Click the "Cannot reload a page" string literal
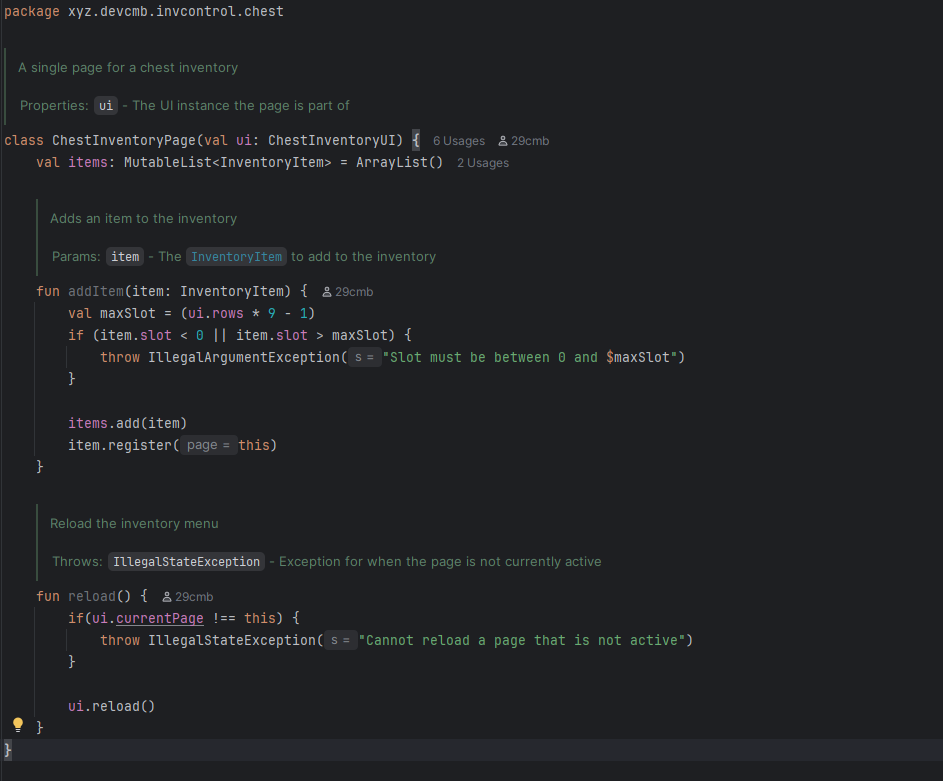This screenshot has height=781, width=943. (x=525, y=640)
